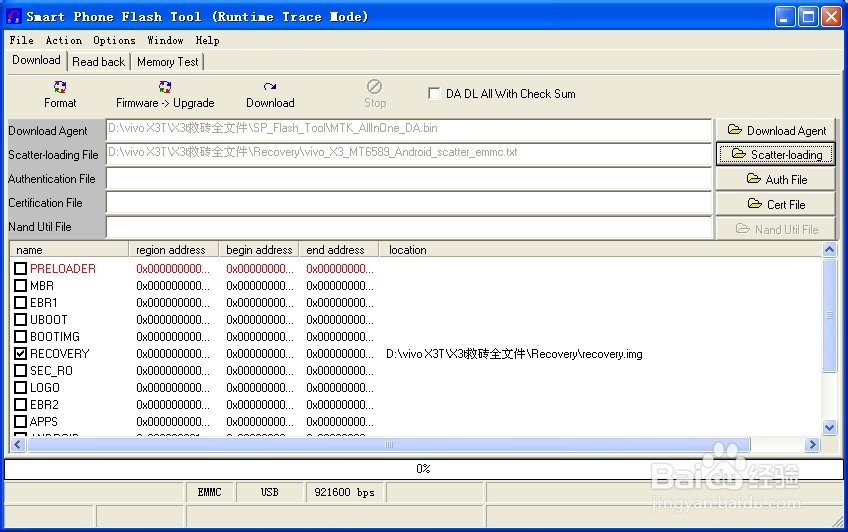Viewport: 848px width, 532px height.
Task: Open the File menu
Action: 22,40
